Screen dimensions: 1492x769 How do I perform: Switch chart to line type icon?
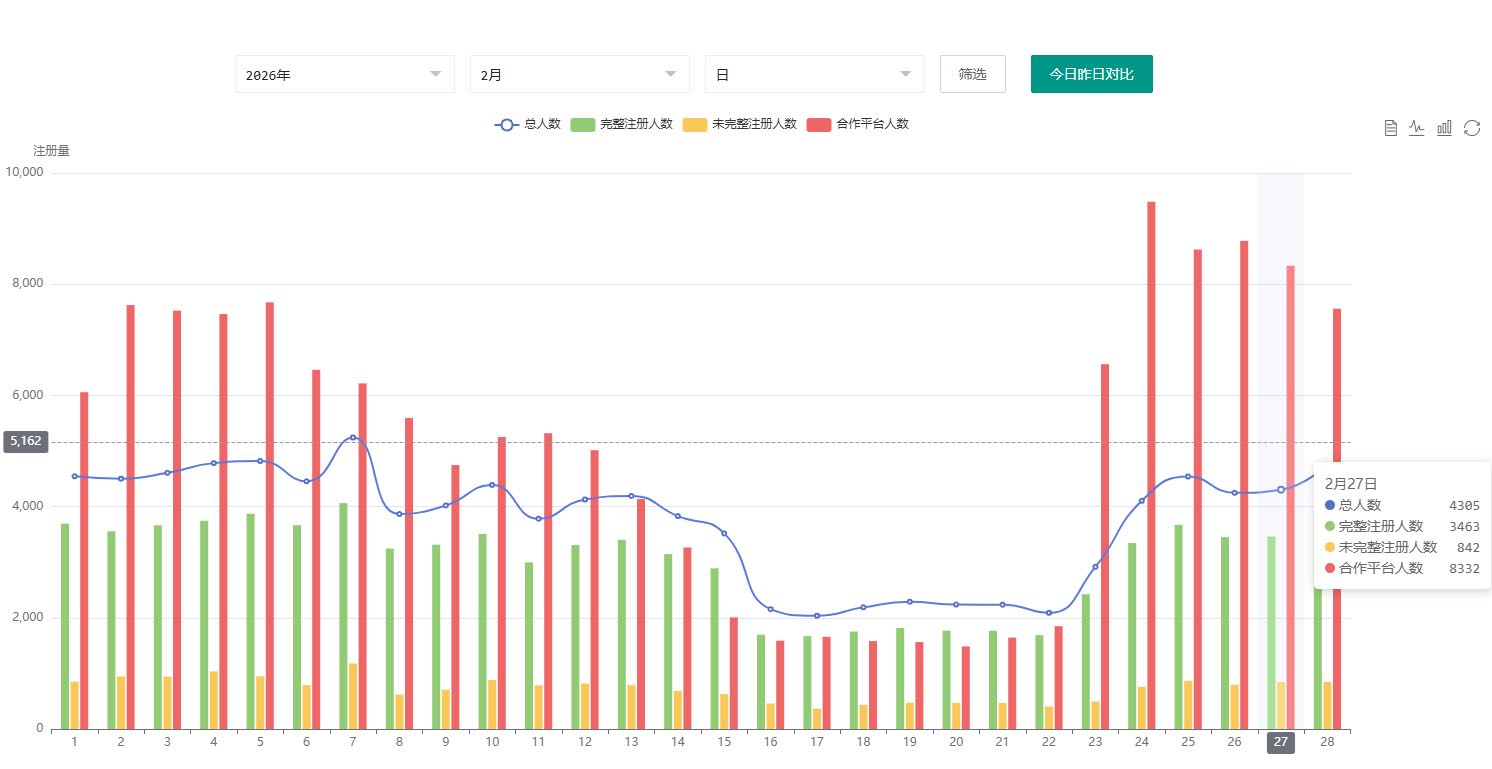point(1417,128)
